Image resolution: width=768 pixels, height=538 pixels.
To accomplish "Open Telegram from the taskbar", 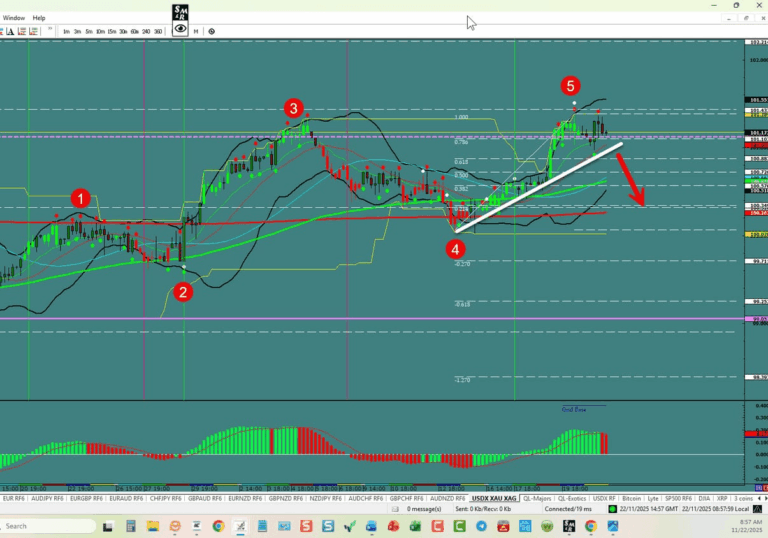I will [x=481, y=527].
